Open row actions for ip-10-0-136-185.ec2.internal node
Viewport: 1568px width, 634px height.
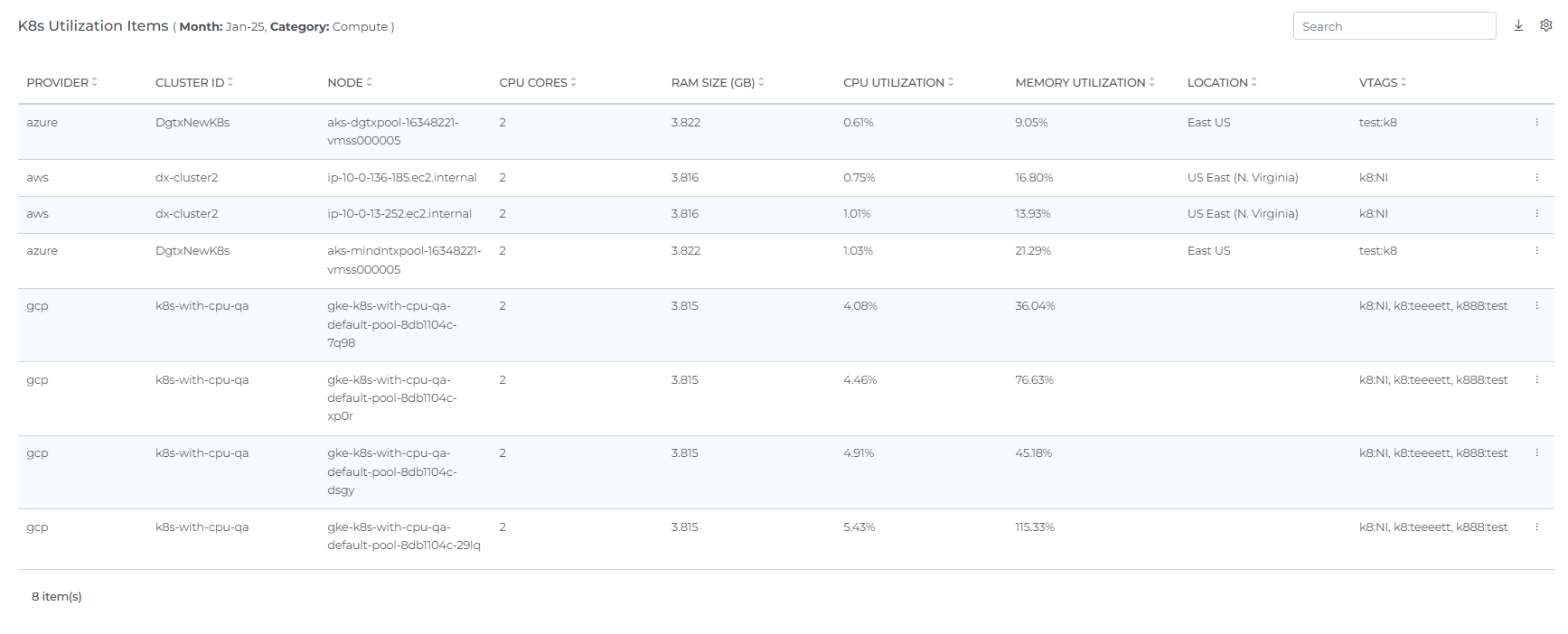[x=1536, y=177]
